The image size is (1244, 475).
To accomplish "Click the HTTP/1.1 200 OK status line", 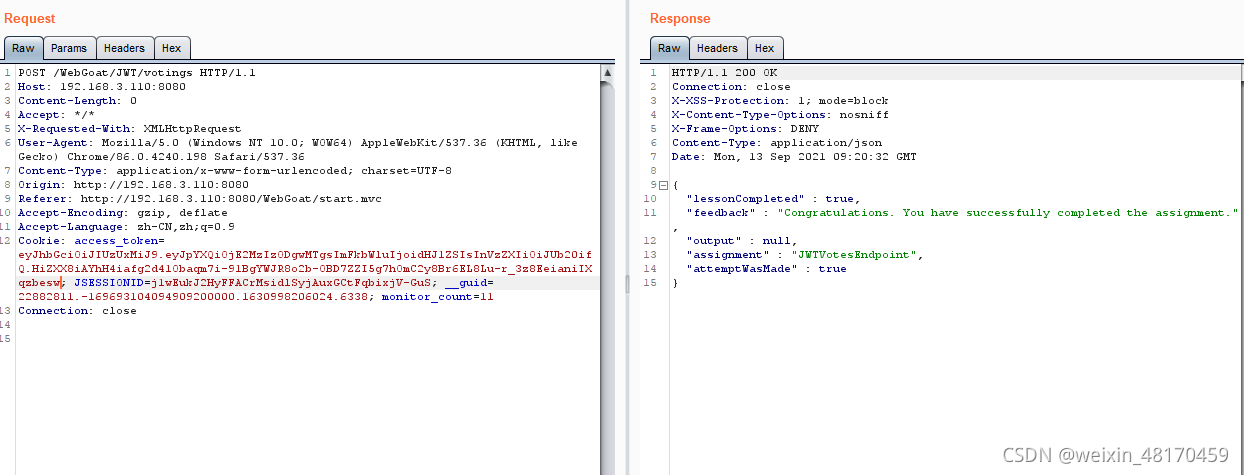I will [724, 73].
